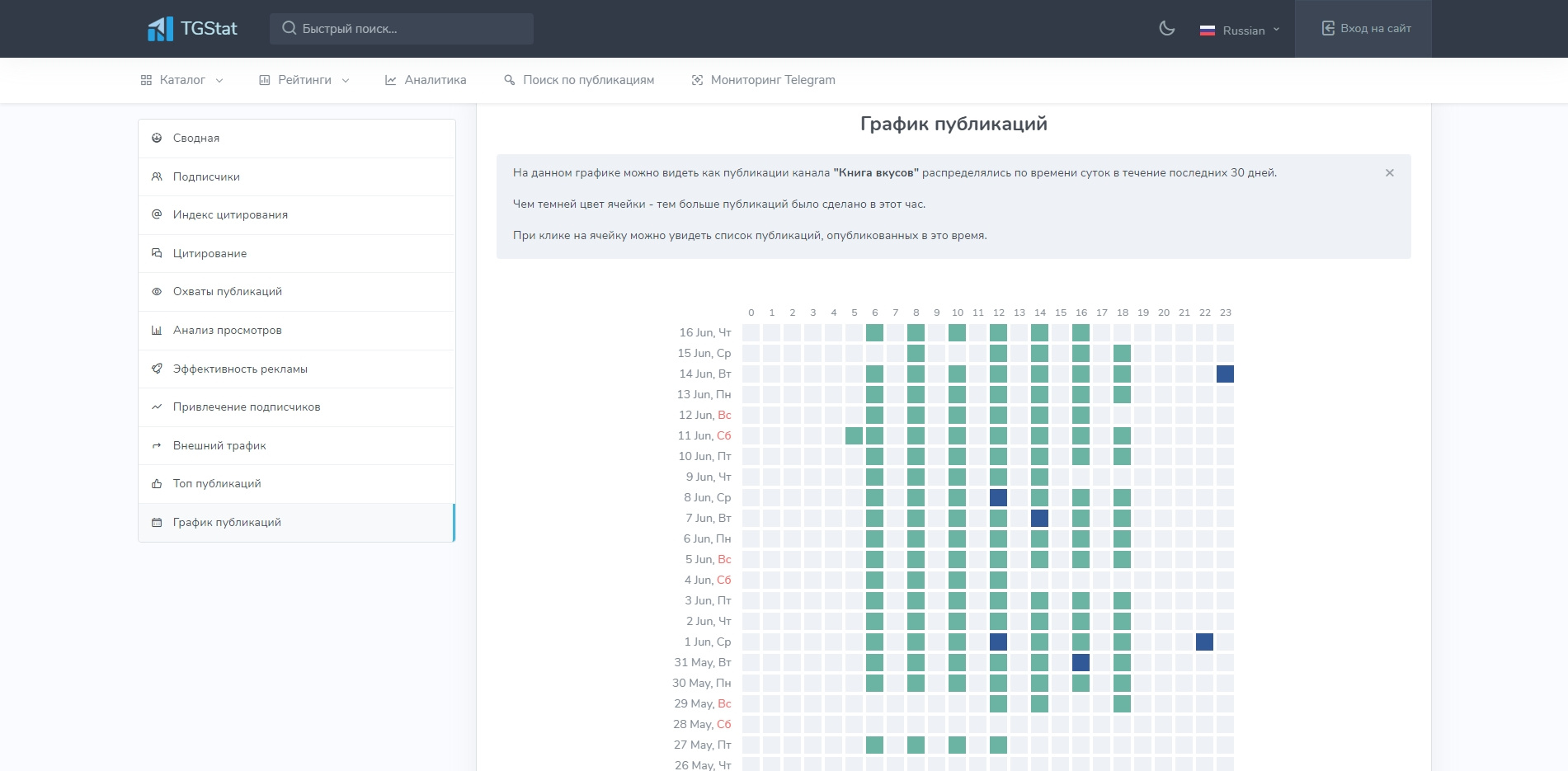1568x771 pixels.
Task: Click the Эффективность рекламы rocket icon
Action: click(x=157, y=369)
